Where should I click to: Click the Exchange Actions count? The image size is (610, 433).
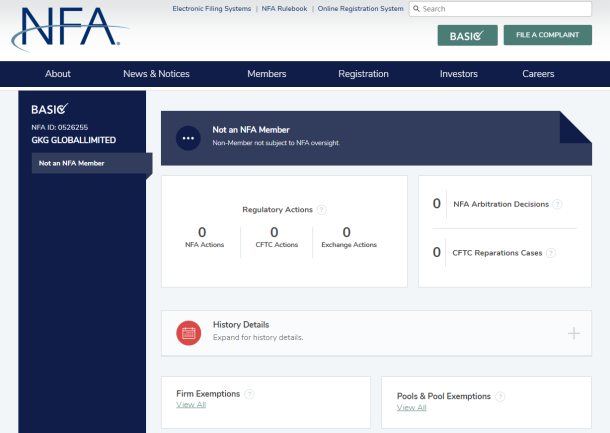pyautogui.click(x=347, y=232)
